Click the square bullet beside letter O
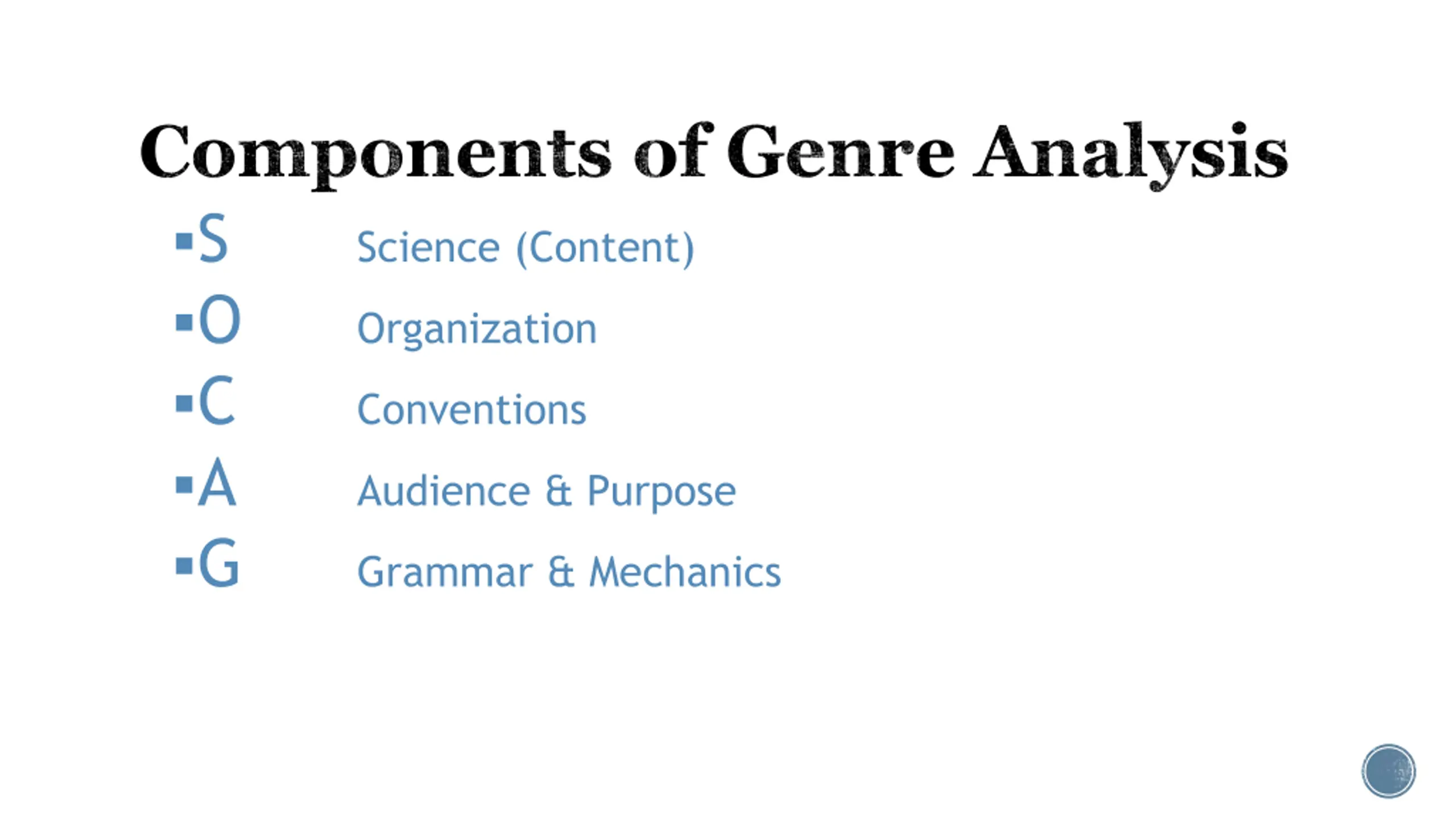This screenshot has width=1456, height=819. tap(184, 322)
